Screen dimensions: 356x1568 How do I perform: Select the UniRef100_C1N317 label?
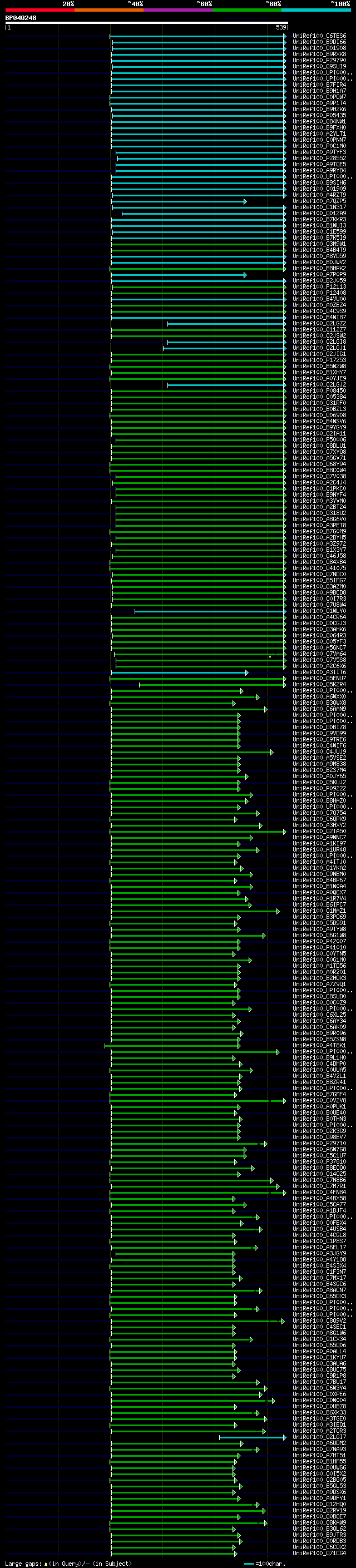tap(319, 207)
